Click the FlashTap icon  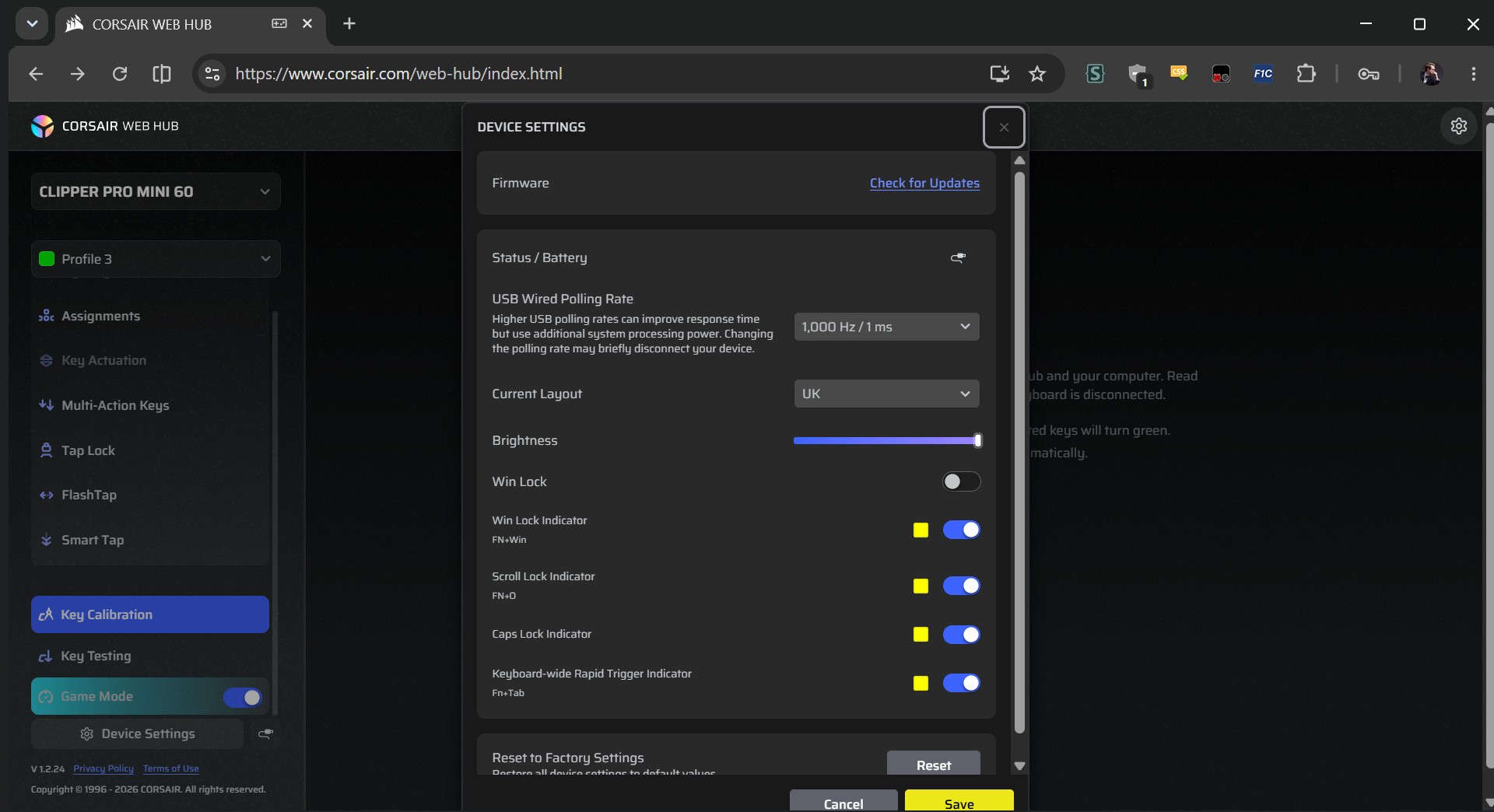[x=46, y=495]
